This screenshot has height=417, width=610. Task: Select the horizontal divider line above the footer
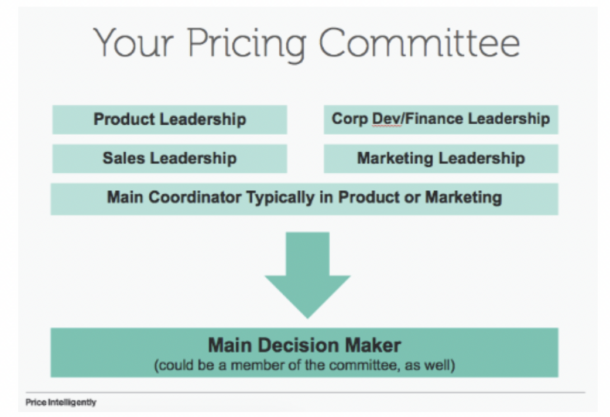305,392
